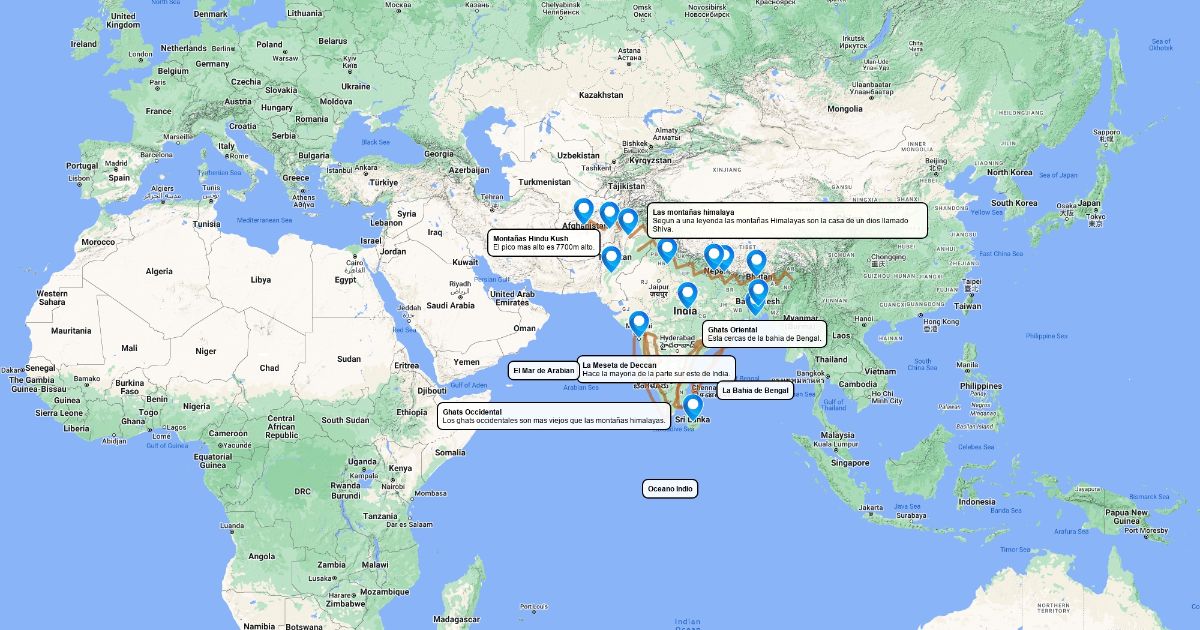Select the pin over Bangladesh
This screenshot has height=630, width=1200.
(758, 292)
